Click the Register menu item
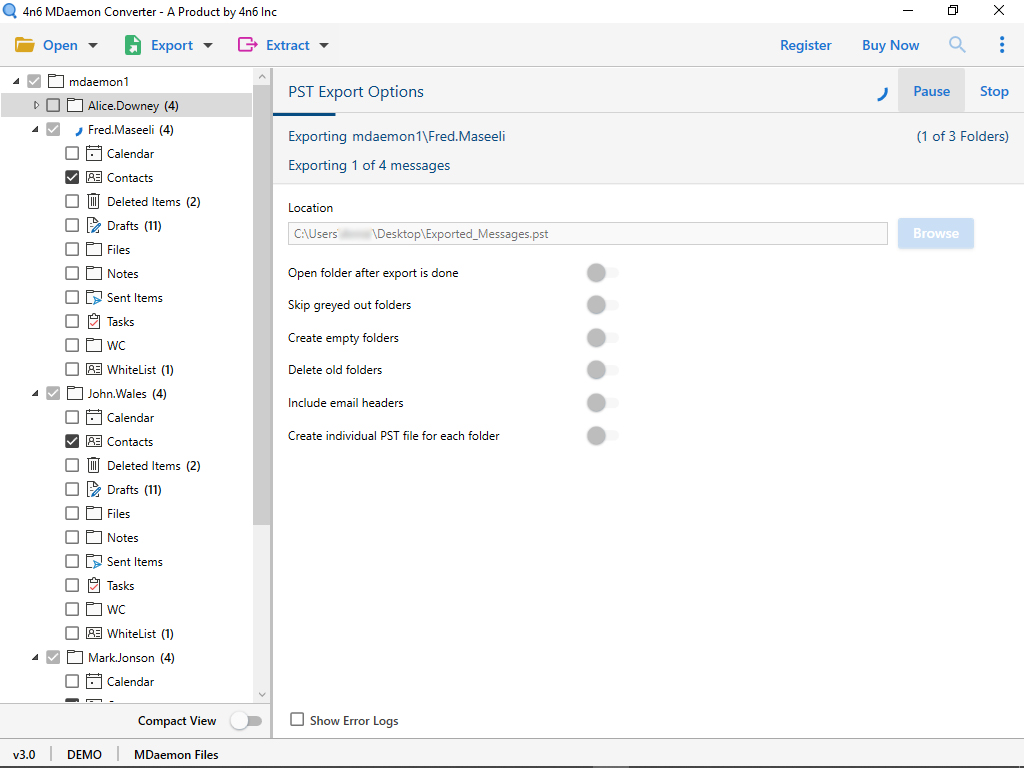The width and height of the screenshot is (1024, 768). pos(805,45)
